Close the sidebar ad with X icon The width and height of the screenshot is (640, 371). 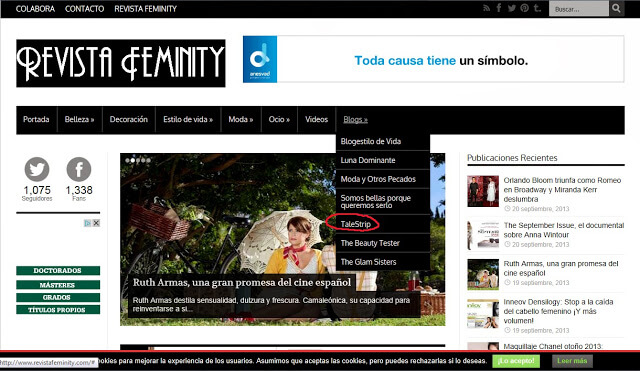click(x=96, y=223)
